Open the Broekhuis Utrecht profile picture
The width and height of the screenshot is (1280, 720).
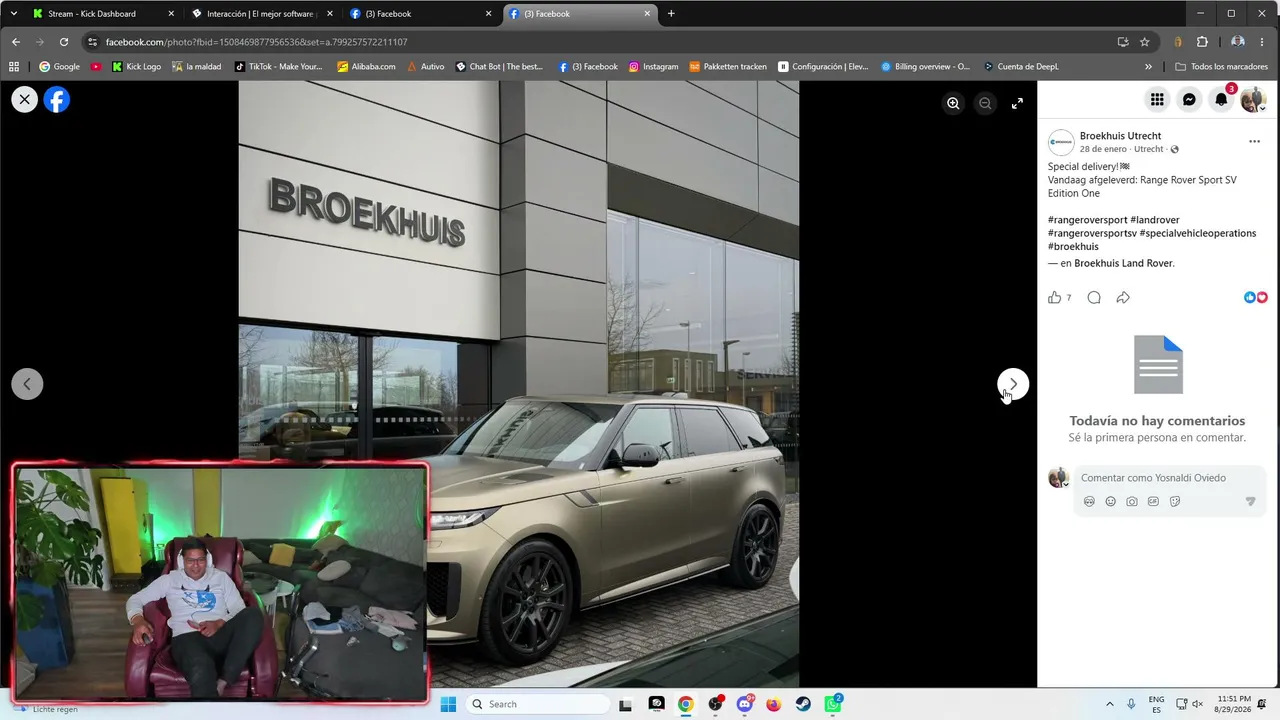tap(1061, 142)
